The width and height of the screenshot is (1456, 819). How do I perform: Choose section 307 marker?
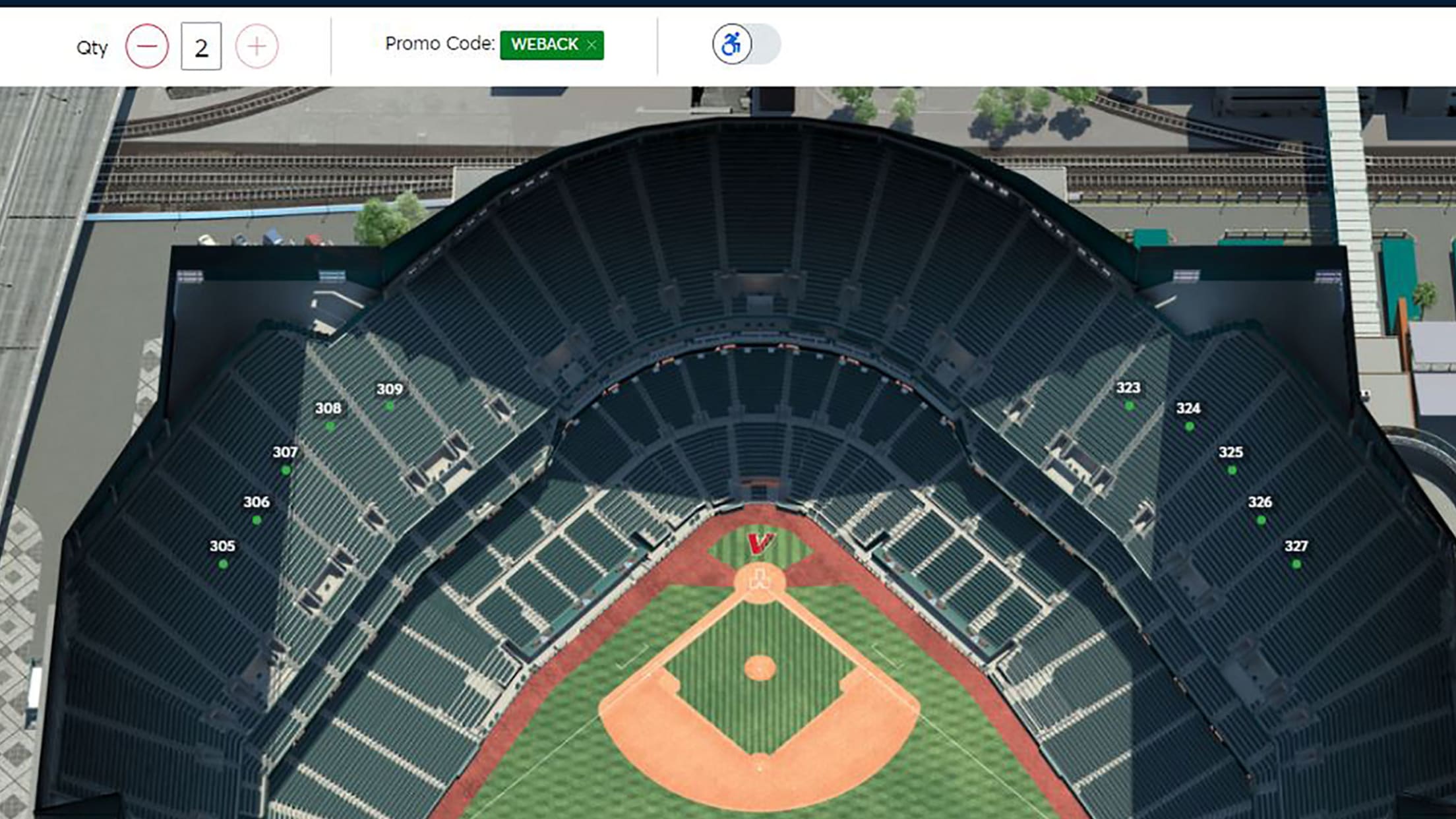(x=286, y=470)
